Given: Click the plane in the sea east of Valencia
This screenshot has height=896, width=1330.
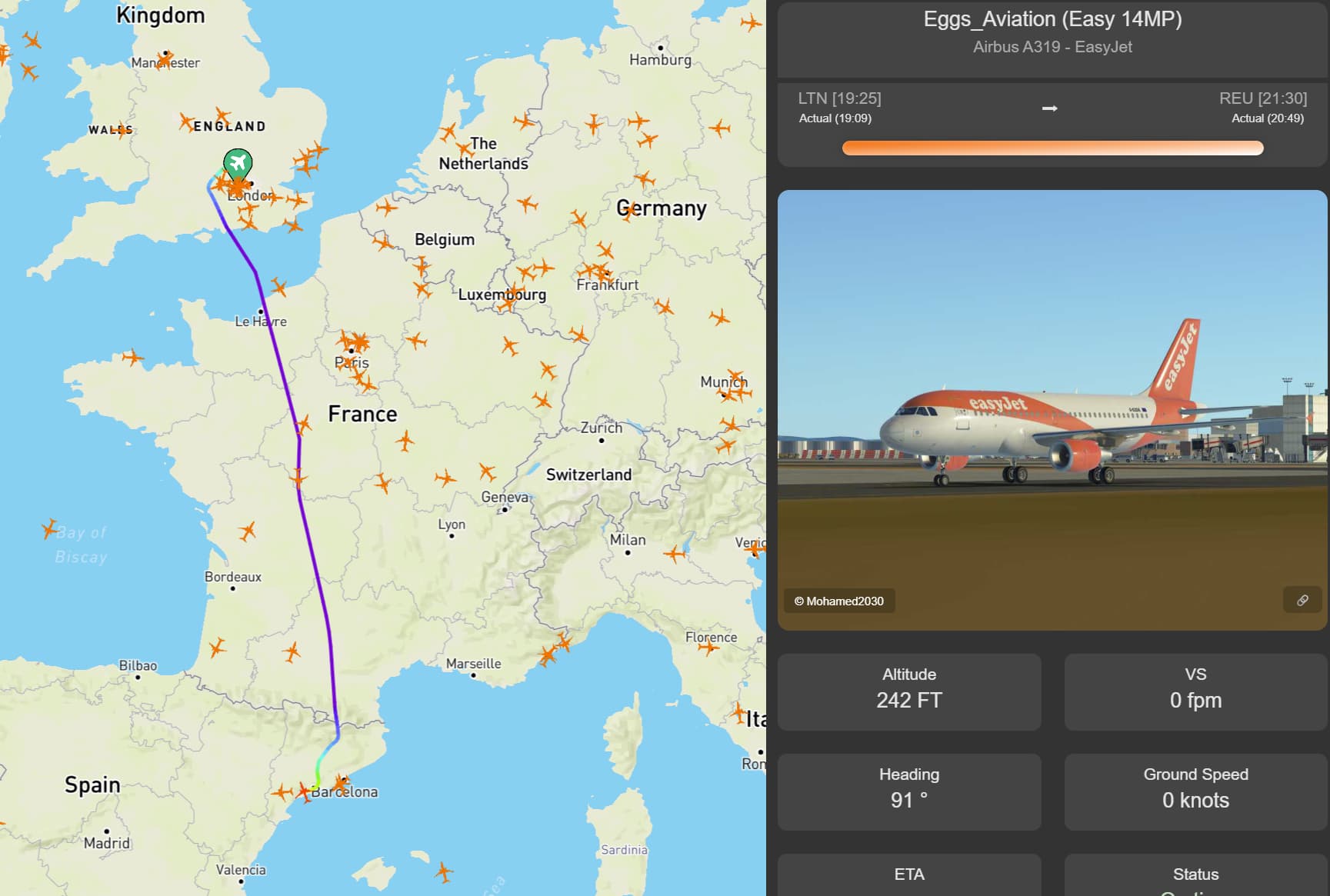Looking at the screenshot, I should pos(443,871).
